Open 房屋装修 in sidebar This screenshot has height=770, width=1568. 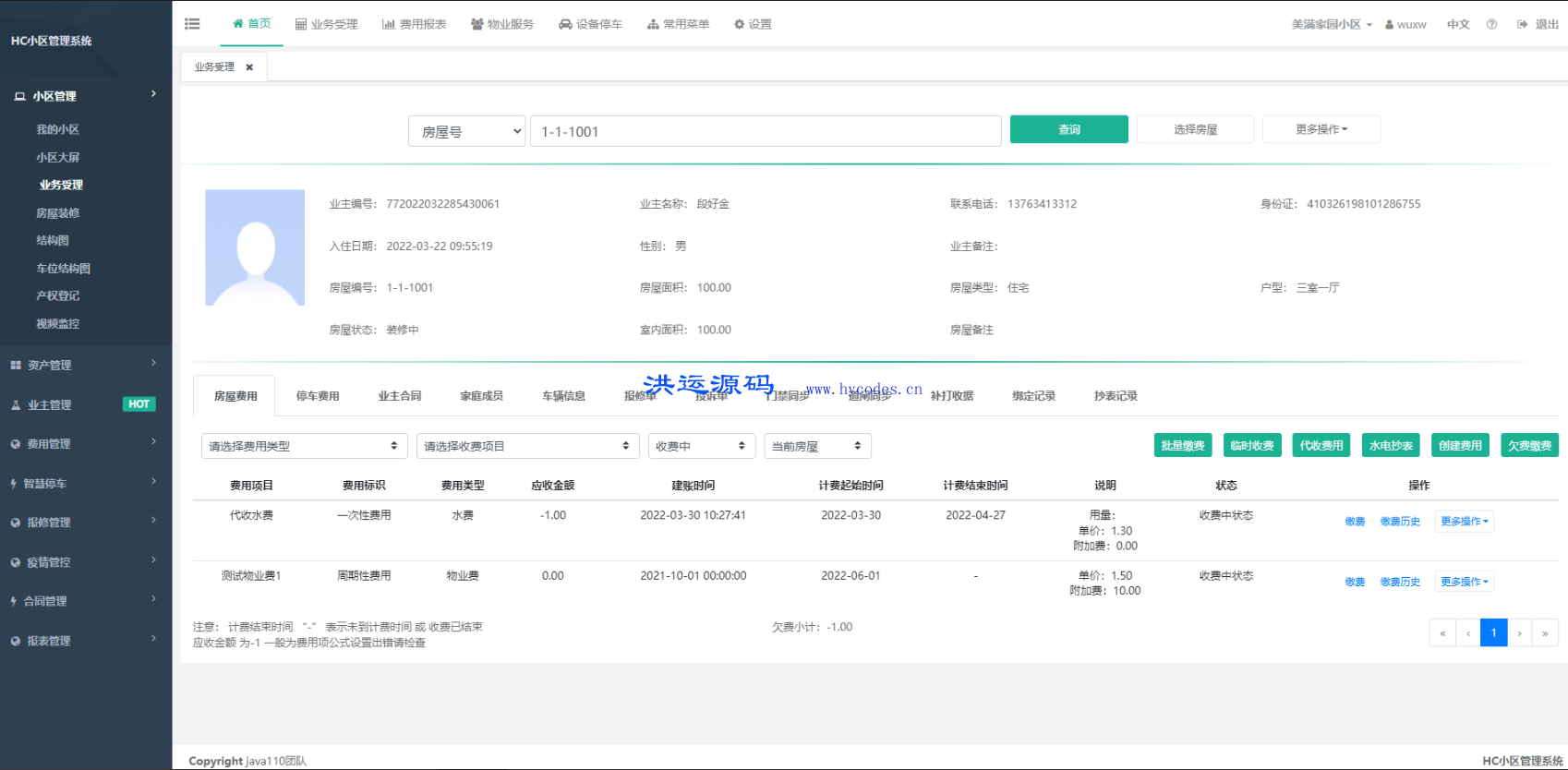(57, 212)
